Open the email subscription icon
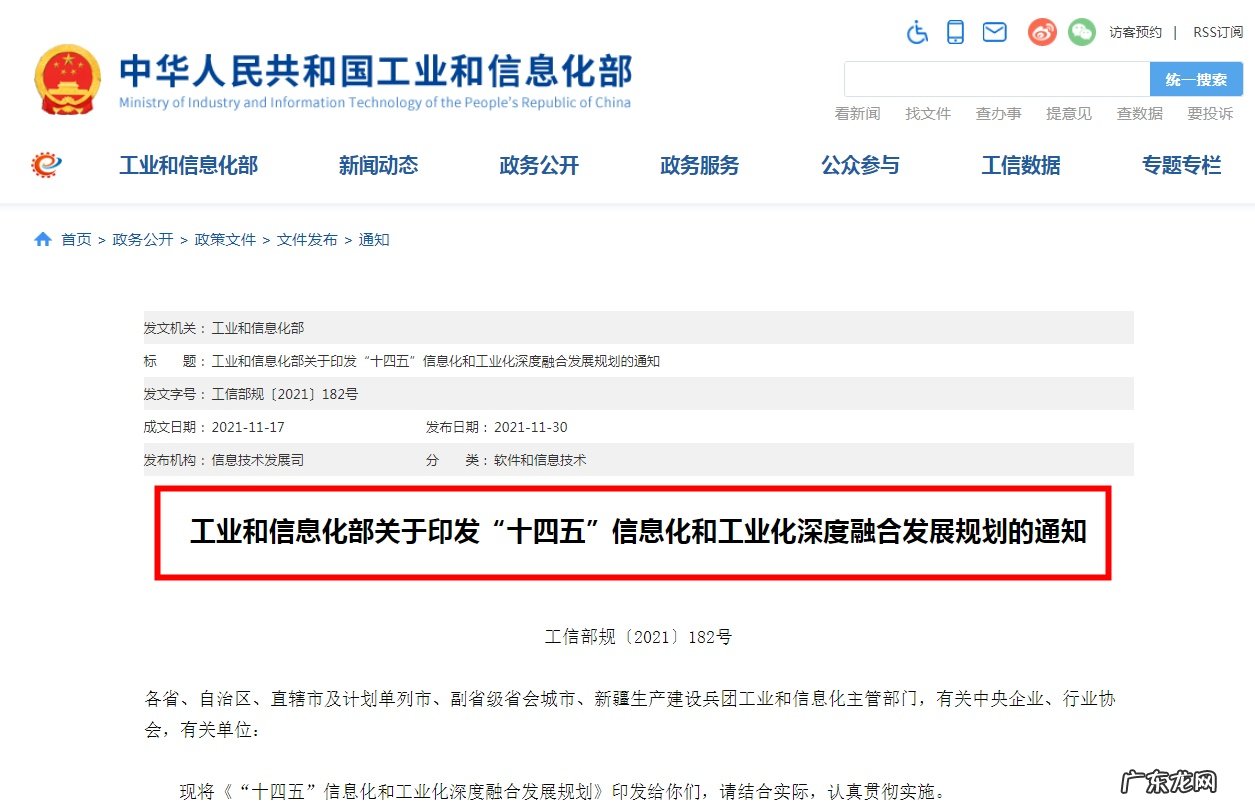The width and height of the screenshot is (1255, 811). pos(993,31)
